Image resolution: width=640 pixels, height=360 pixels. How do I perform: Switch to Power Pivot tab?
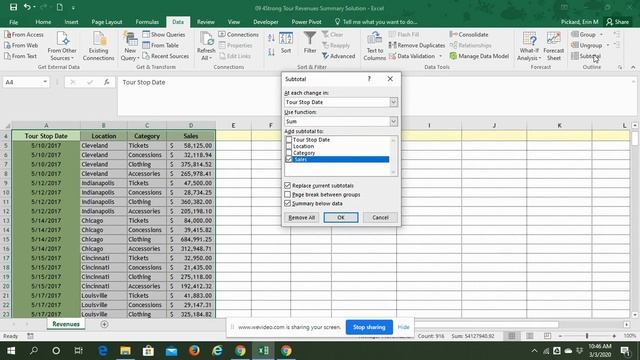[306, 22]
